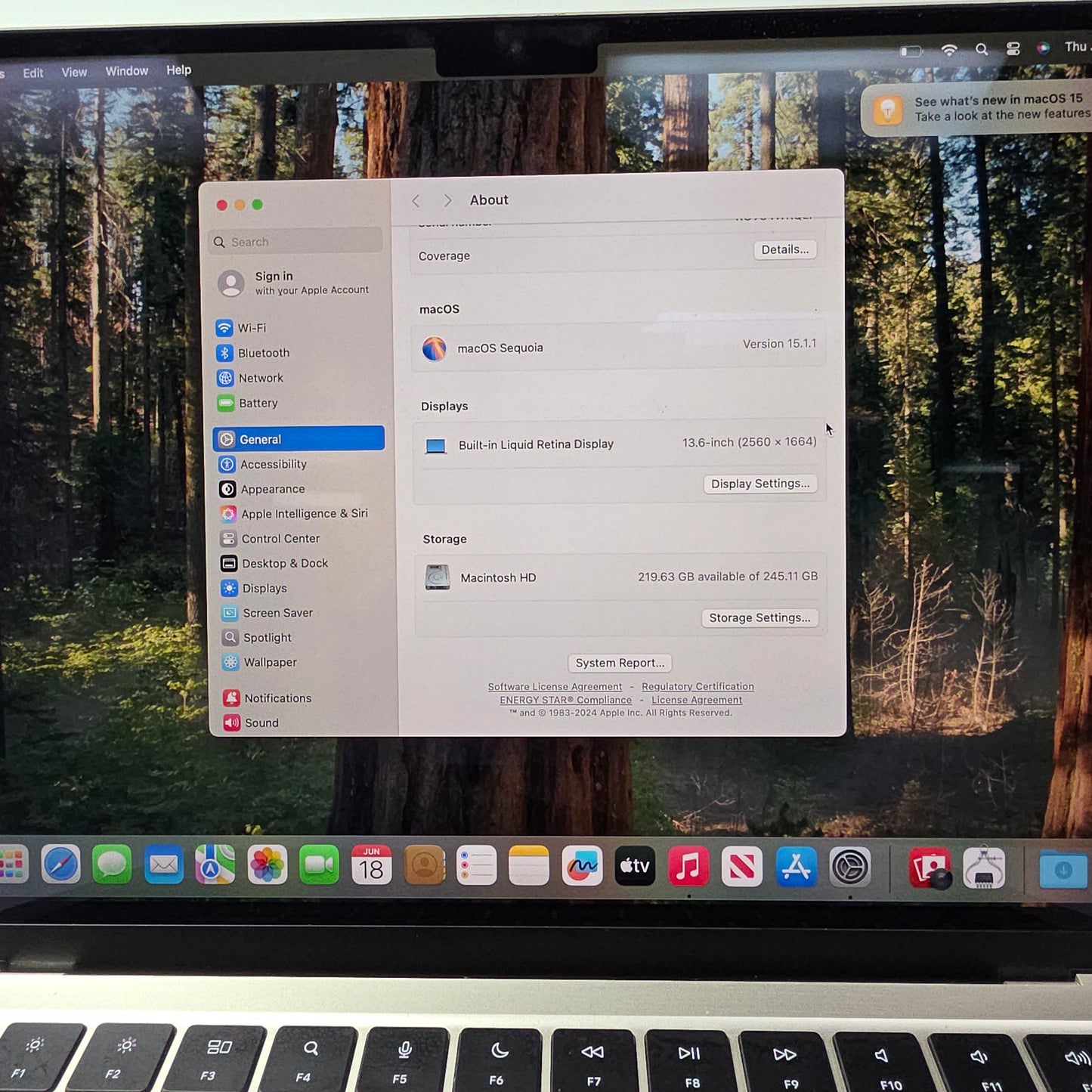Click the Coverage Details button

784,249
